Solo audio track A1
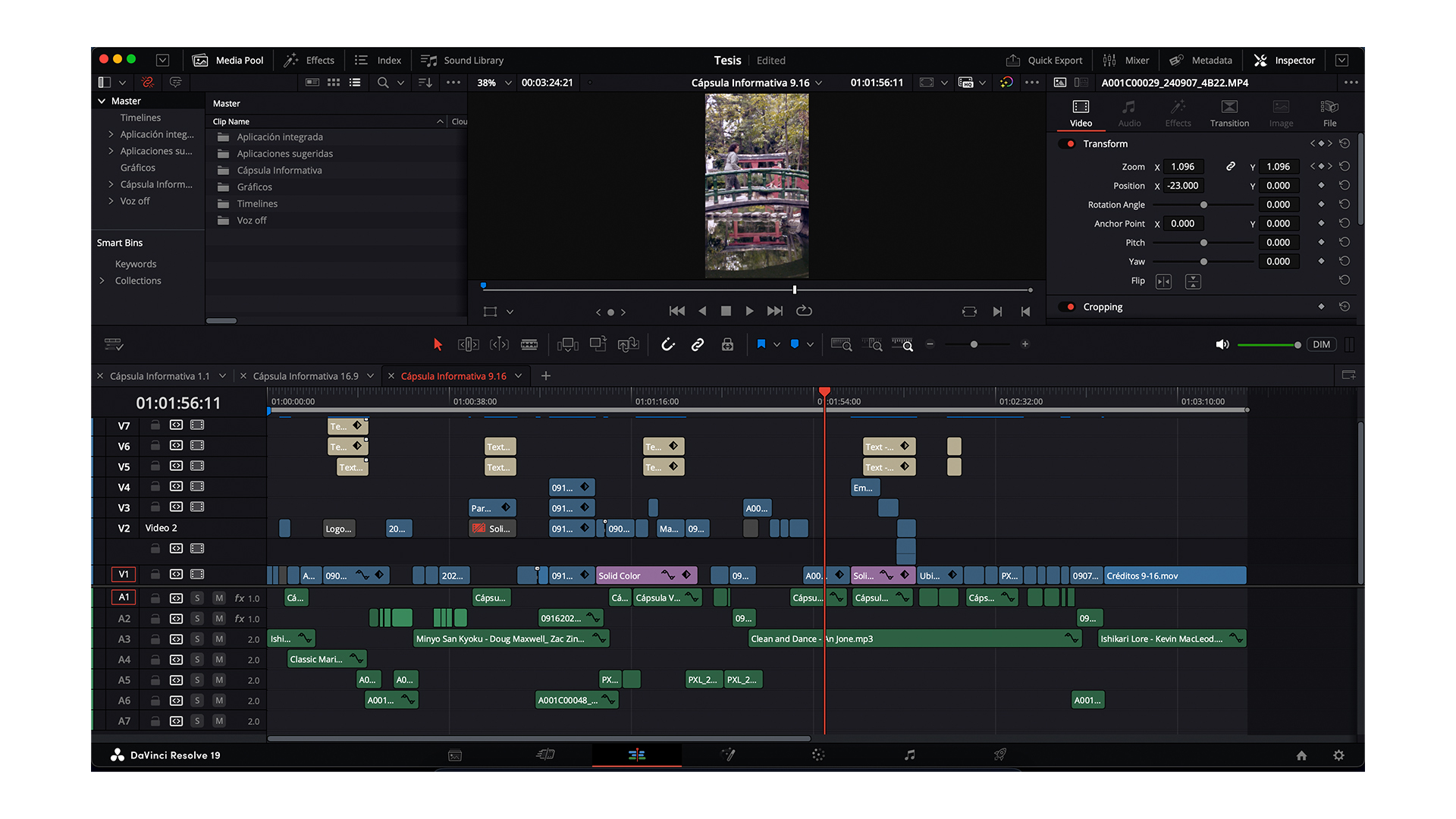 coord(197,597)
